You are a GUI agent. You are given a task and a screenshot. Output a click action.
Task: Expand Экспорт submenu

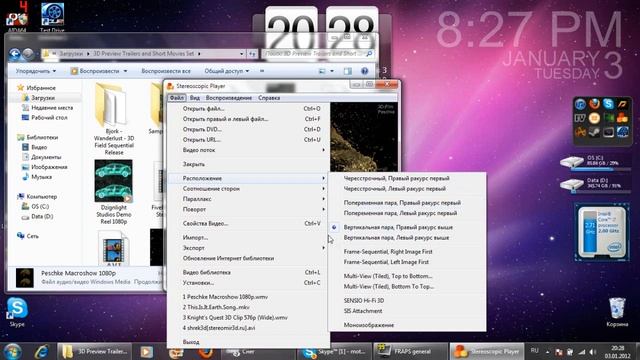click(x=248, y=248)
